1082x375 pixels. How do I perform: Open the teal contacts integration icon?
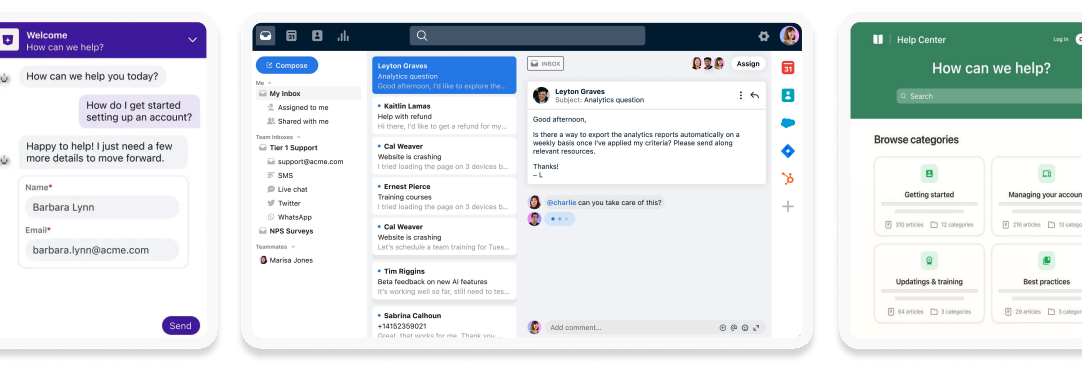(787, 95)
